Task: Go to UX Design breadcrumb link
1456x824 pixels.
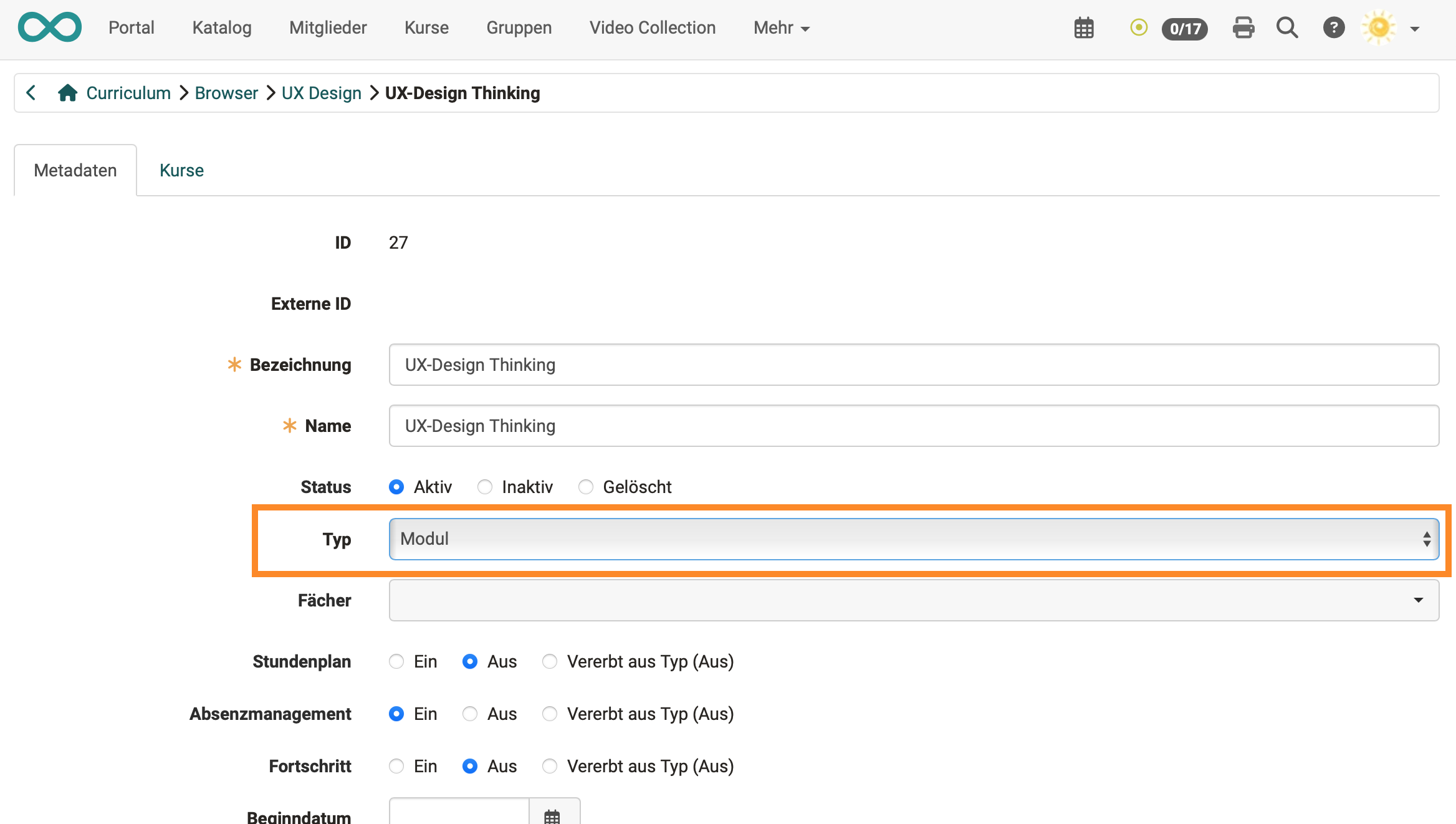Action: (x=321, y=93)
